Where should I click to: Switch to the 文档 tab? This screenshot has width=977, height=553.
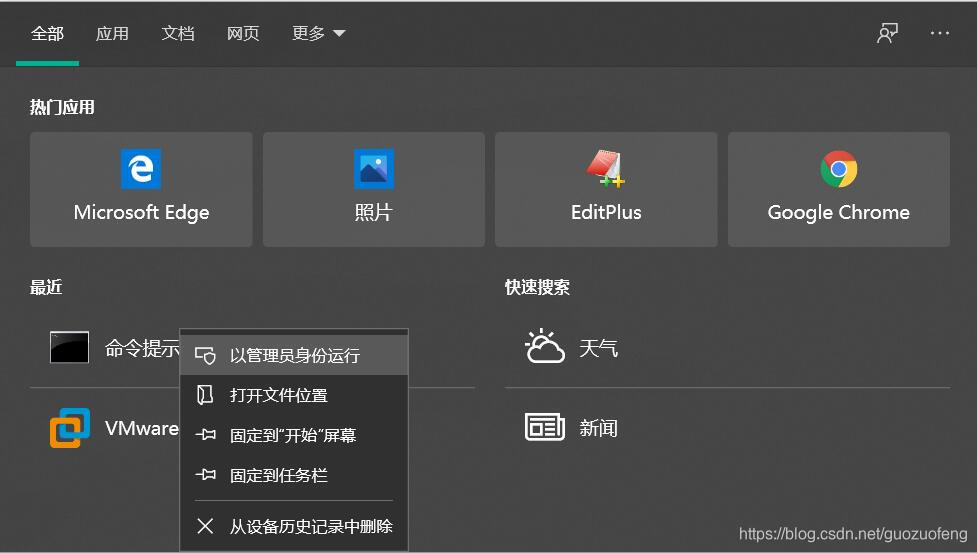(x=178, y=34)
